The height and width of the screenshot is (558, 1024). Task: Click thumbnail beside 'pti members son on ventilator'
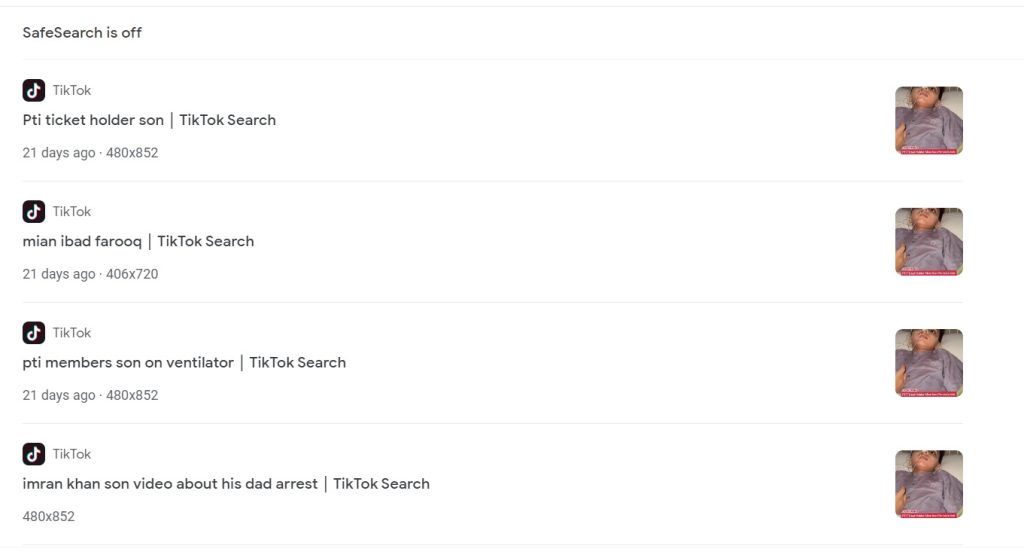pyautogui.click(x=928, y=362)
